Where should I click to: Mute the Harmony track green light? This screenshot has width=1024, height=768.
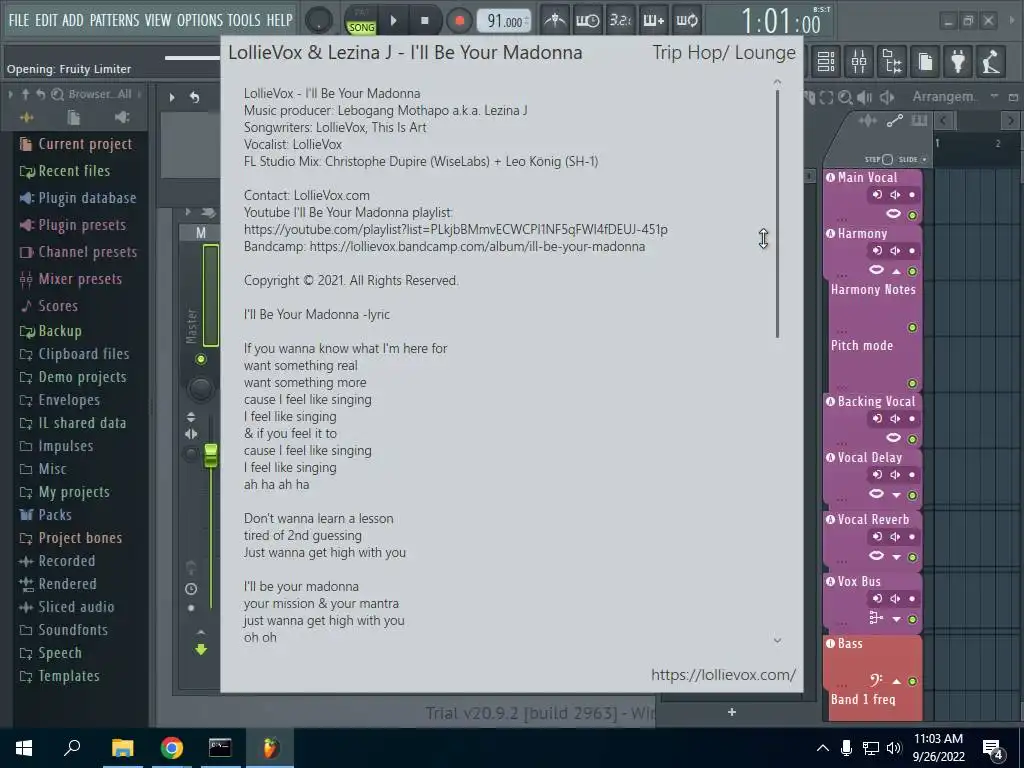click(x=912, y=271)
